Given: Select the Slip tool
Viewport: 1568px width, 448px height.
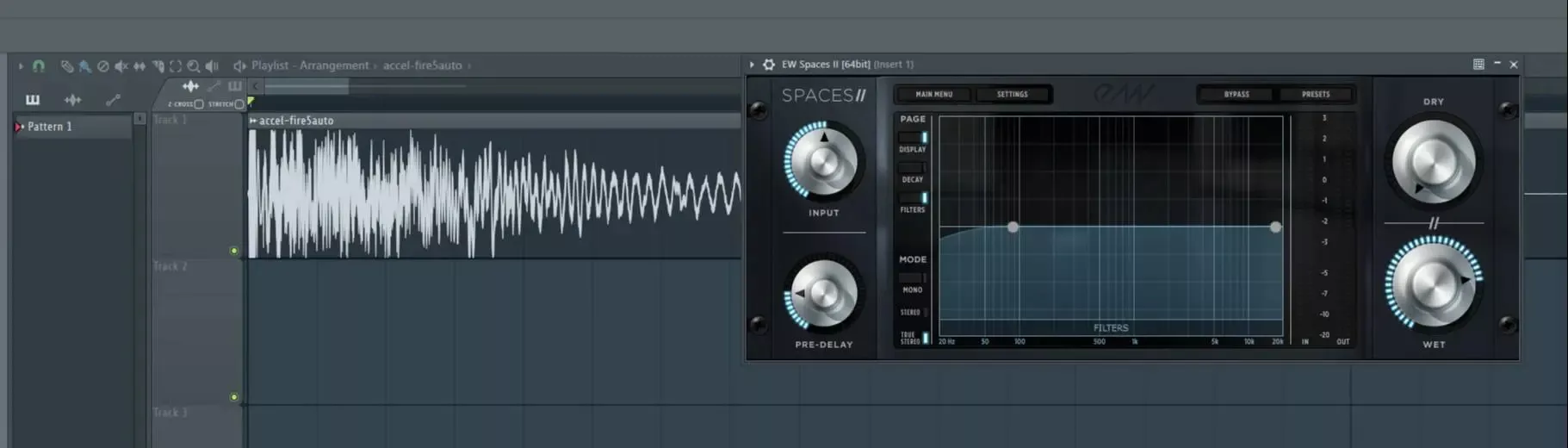Looking at the screenshot, I should coord(139,65).
